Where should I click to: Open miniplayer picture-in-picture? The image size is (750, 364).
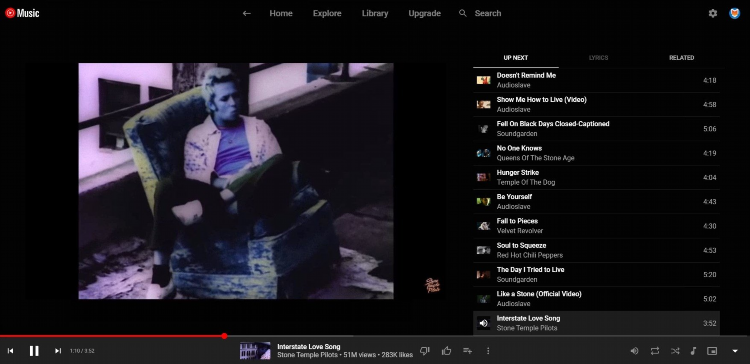coord(712,351)
